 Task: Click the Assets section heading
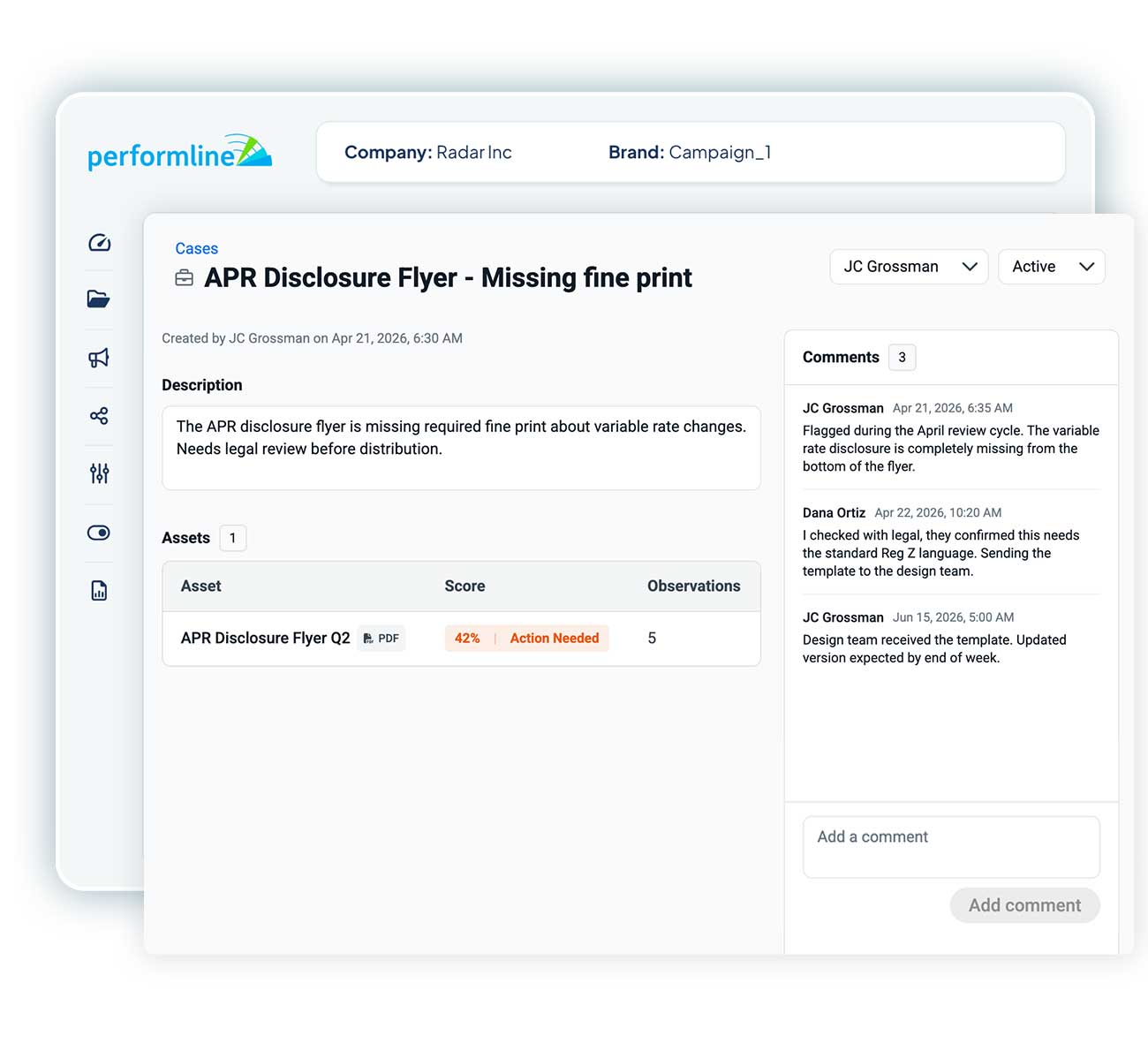[185, 538]
